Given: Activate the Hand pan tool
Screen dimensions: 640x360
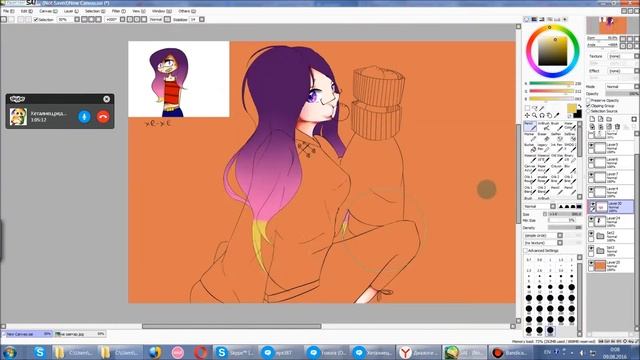Looking at the screenshot, I should [549, 116].
